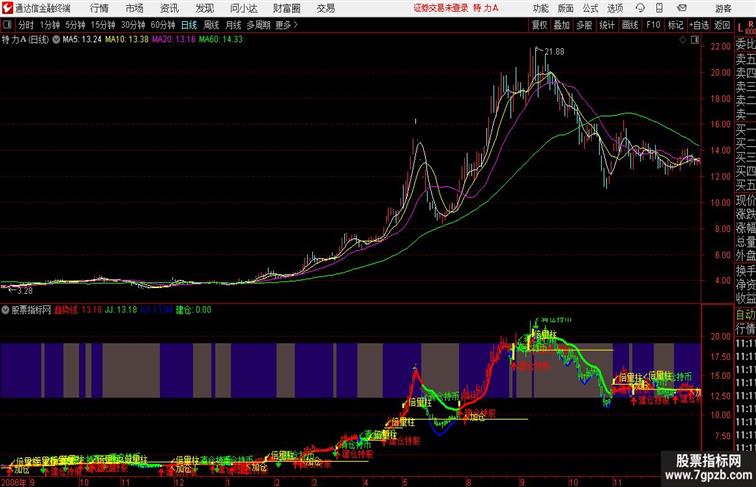756x487 pixels.
Task: Open the 问小达 menu
Action: (243, 8)
